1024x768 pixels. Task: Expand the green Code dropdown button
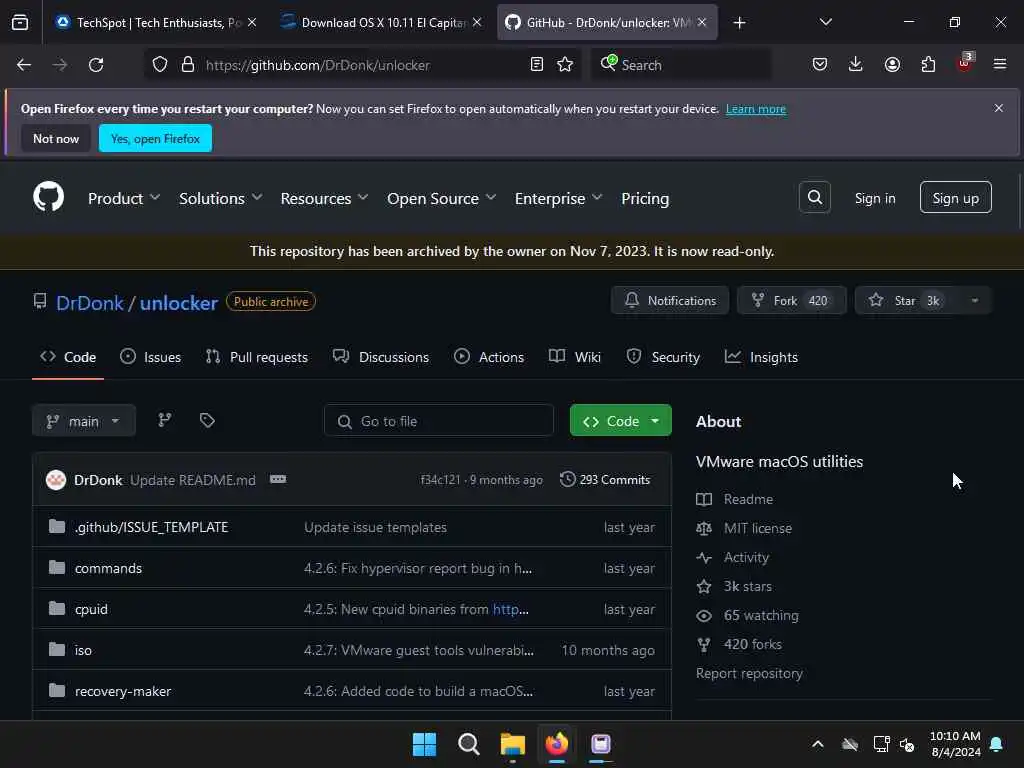pos(620,421)
